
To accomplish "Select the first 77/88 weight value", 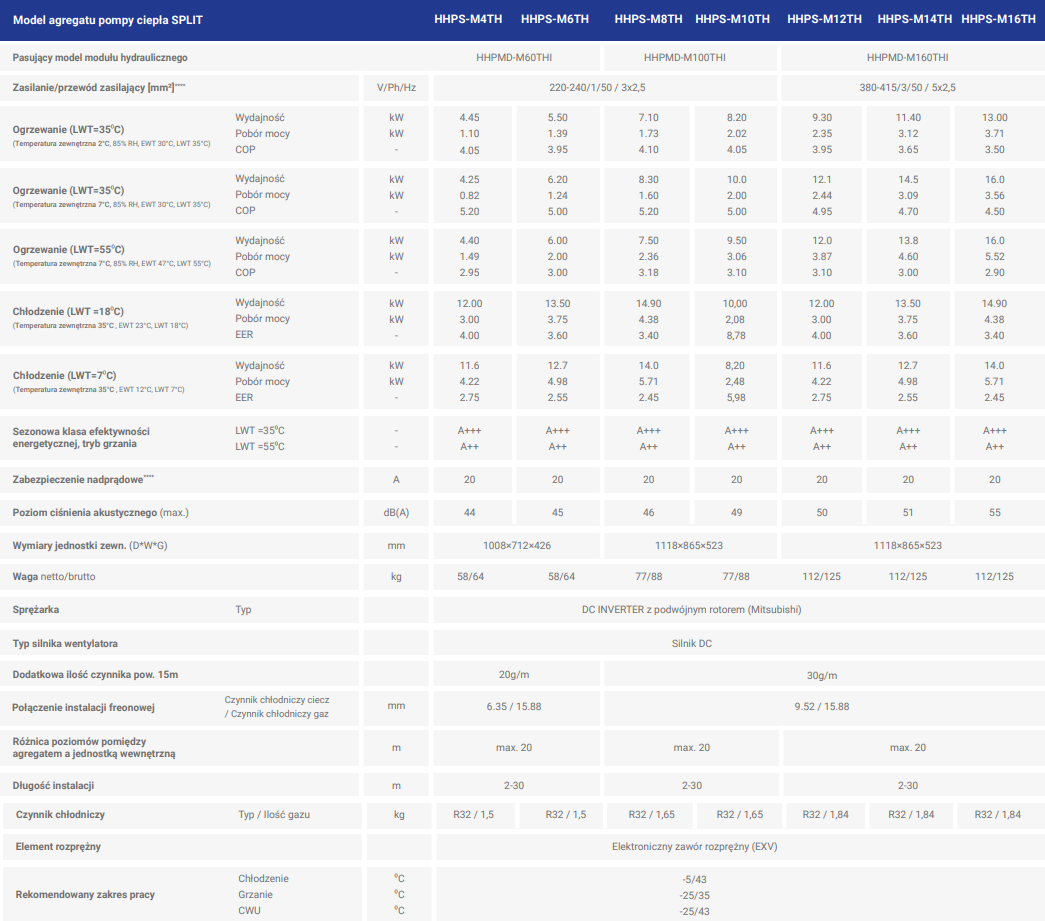I will click(x=648, y=576).
